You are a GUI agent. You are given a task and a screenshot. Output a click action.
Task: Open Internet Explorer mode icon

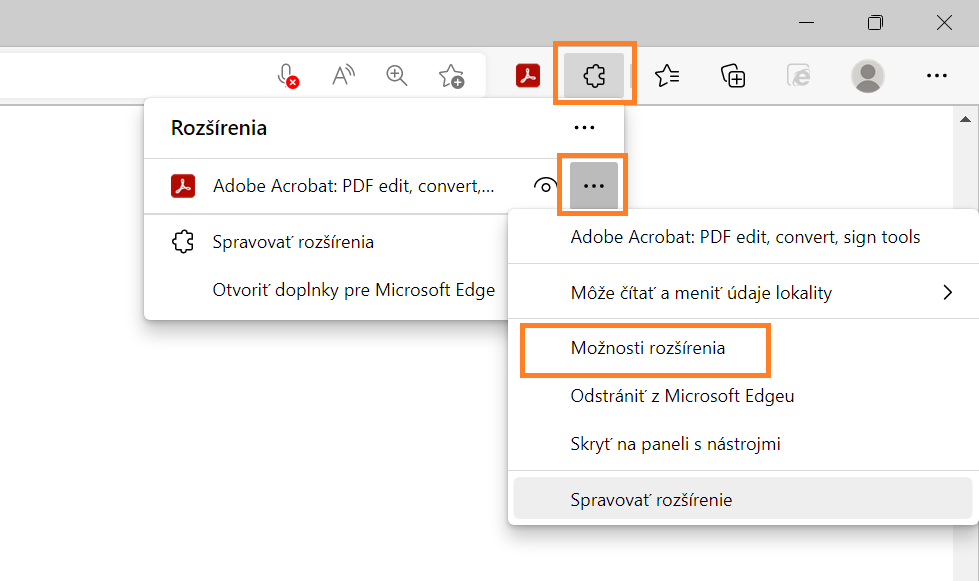click(798, 75)
